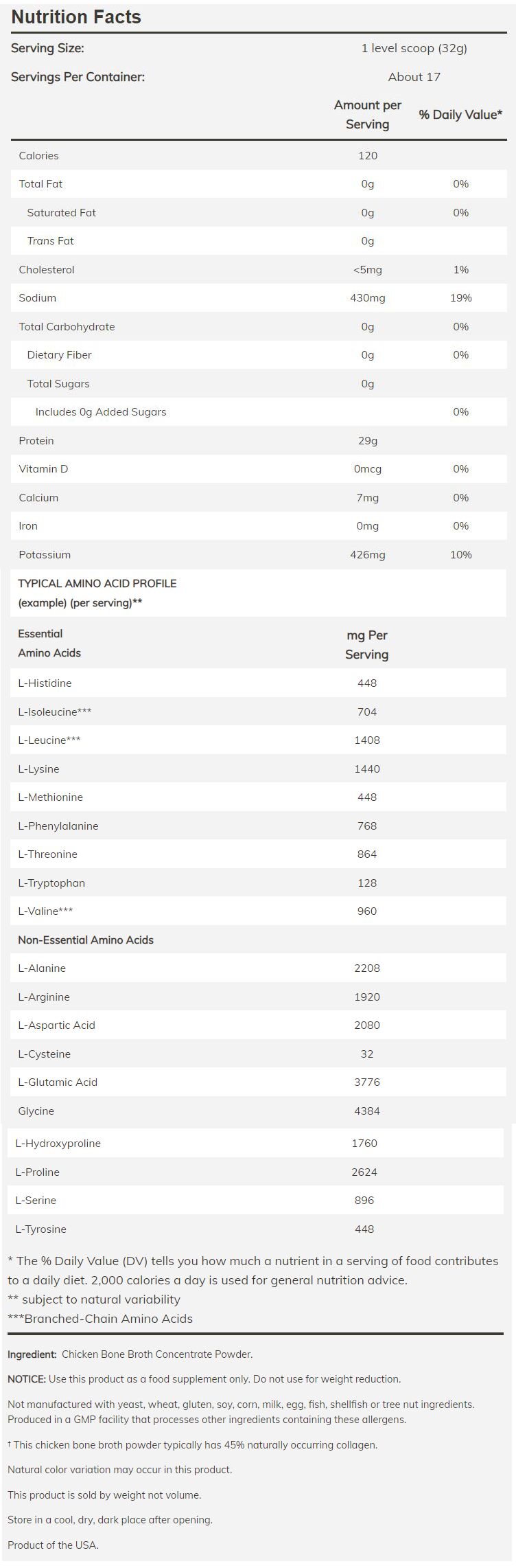Click the % Daily Value column header
This screenshot has height=1568, width=516.
point(460,115)
